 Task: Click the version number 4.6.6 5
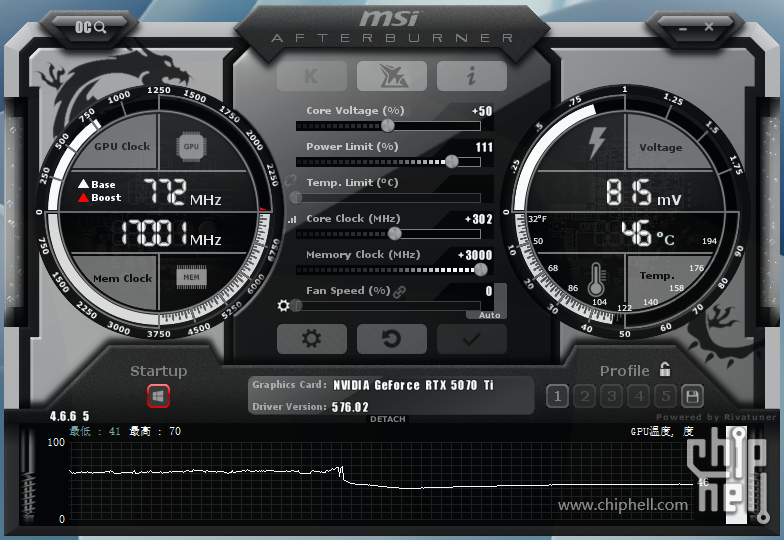[x=70, y=416]
